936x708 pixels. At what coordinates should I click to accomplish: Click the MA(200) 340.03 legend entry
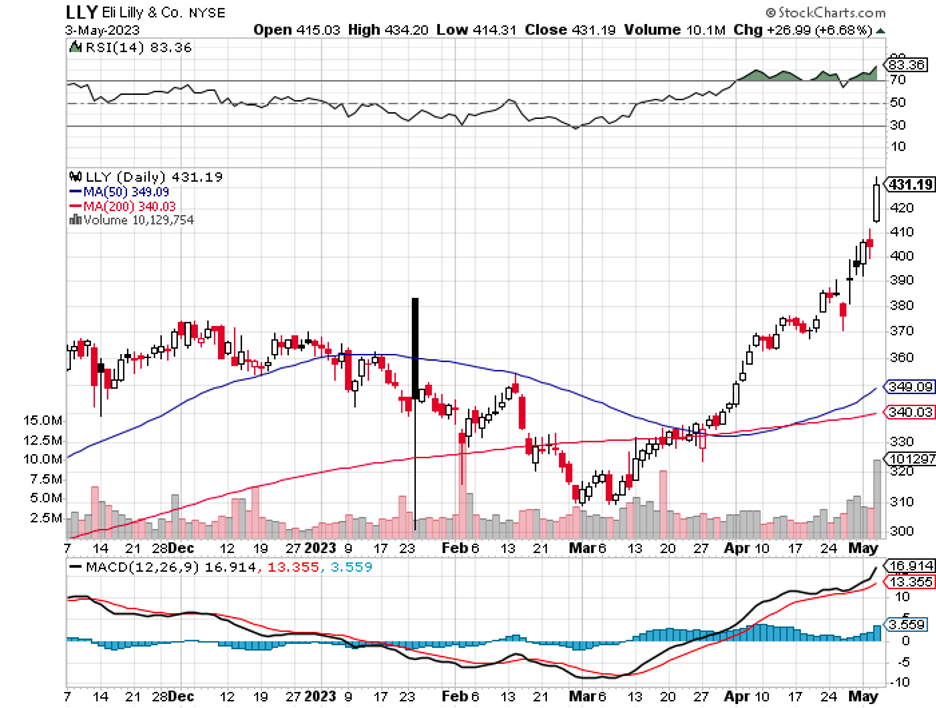click(130, 206)
